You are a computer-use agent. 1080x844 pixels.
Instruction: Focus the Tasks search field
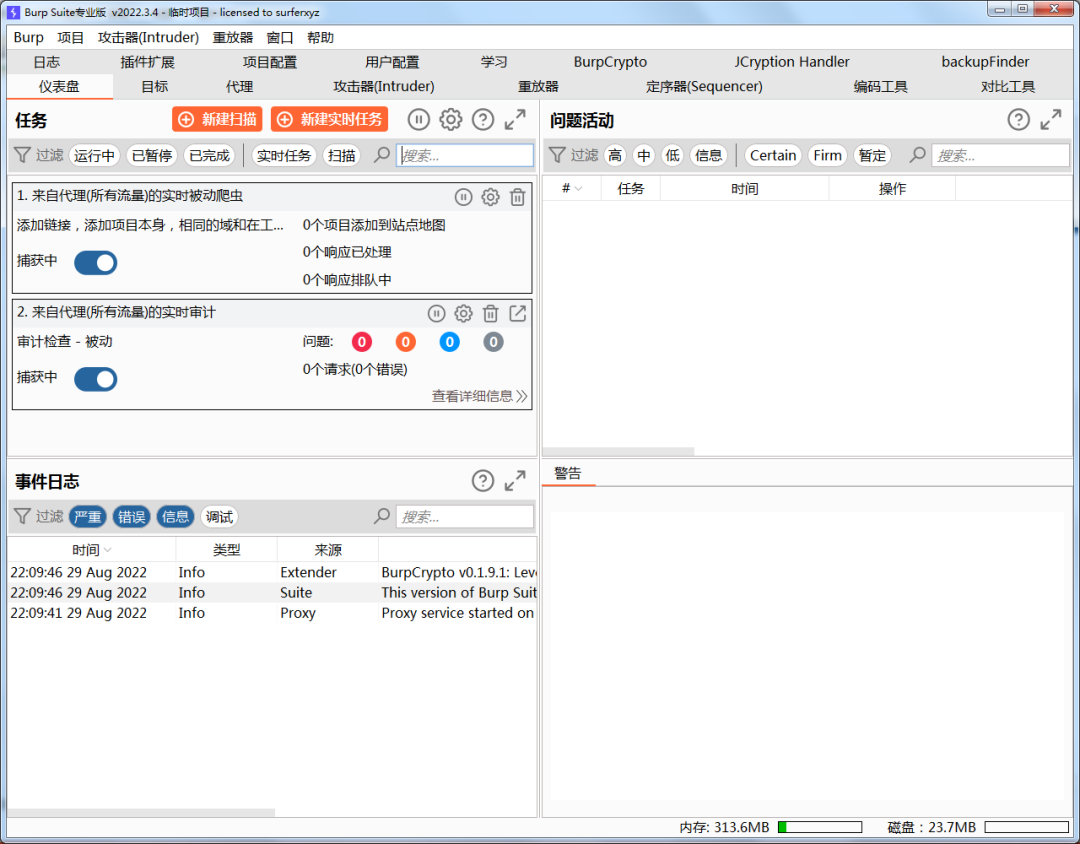pyautogui.click(x=466, y=156)
